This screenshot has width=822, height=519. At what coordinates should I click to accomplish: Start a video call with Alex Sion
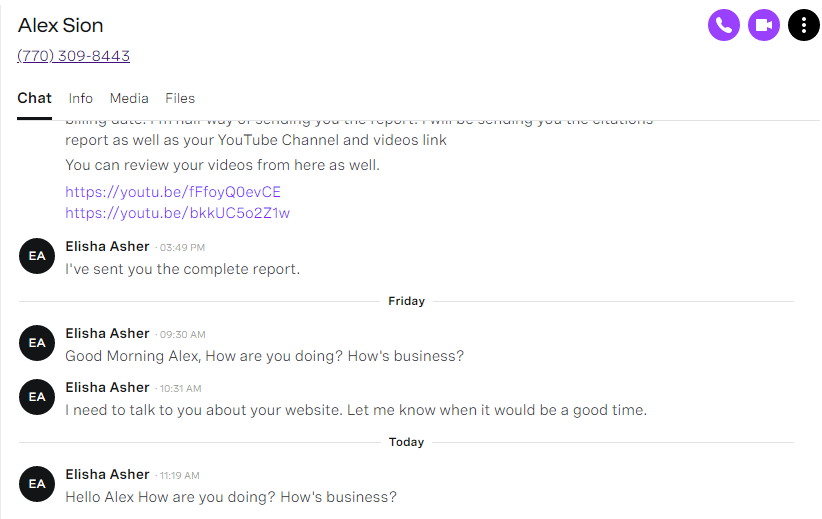763,25
